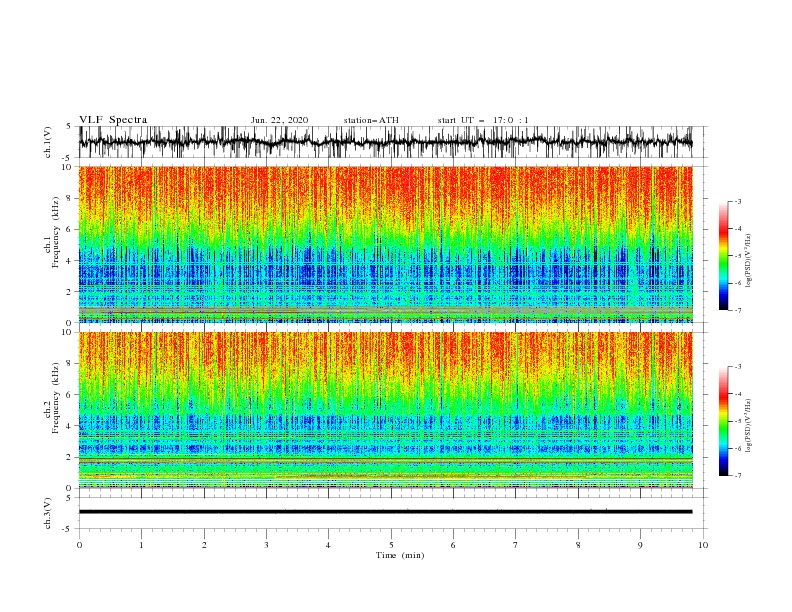Click the '3' tick on the time axis
This screenshot has height=612, width=792.
click(266, 545)
